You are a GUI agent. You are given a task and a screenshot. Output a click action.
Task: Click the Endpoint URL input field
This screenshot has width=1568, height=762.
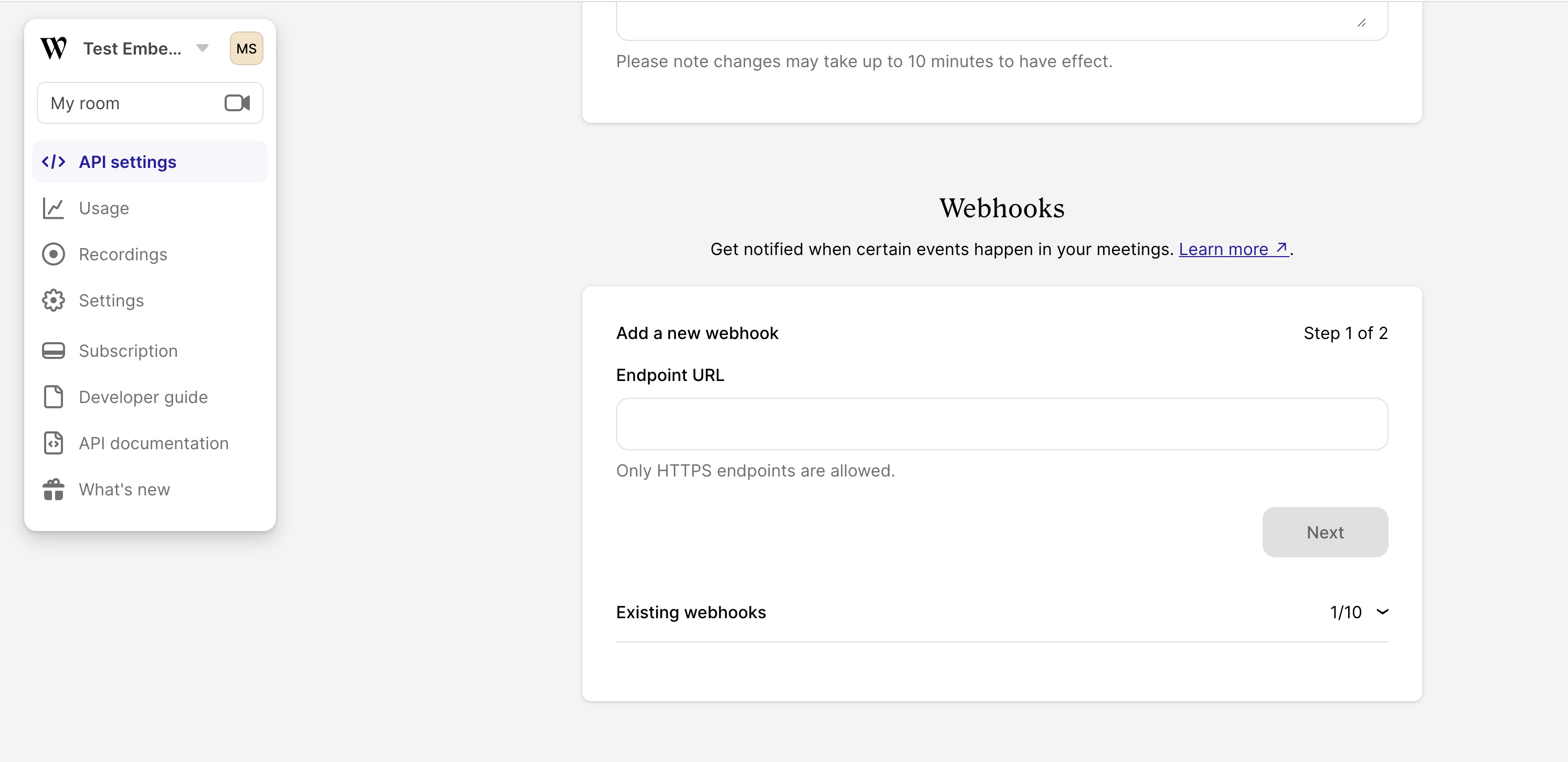1002,424
